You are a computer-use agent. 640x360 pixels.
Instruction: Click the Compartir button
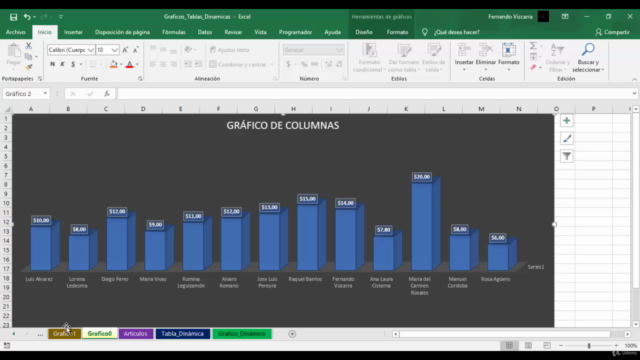point(612,32)
